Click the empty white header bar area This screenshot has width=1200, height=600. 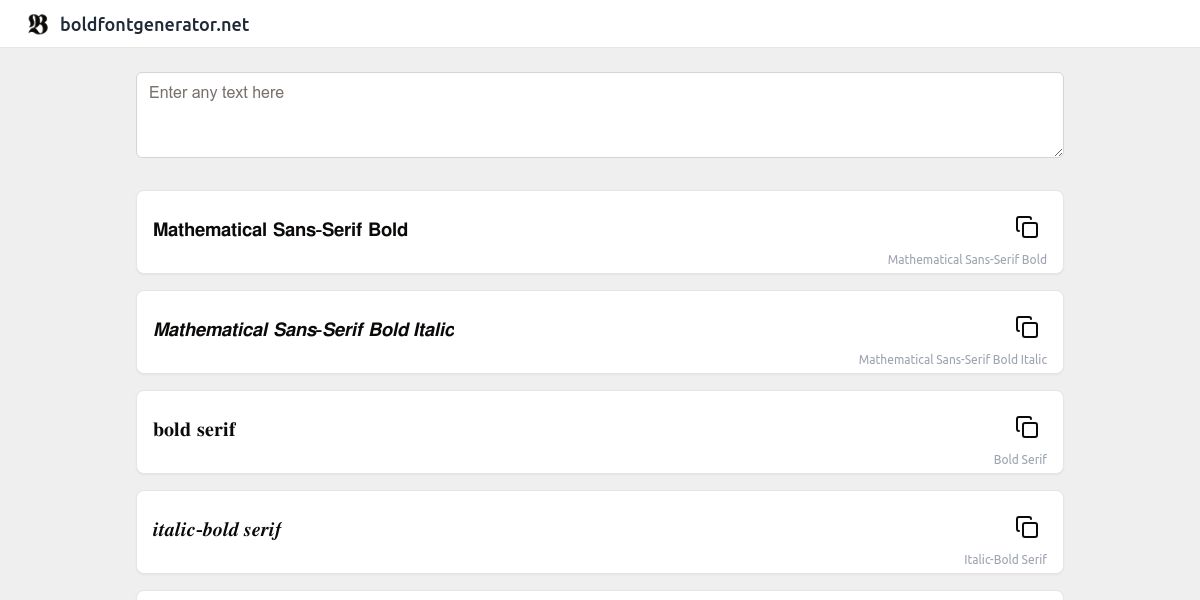[x=700, y=24]
